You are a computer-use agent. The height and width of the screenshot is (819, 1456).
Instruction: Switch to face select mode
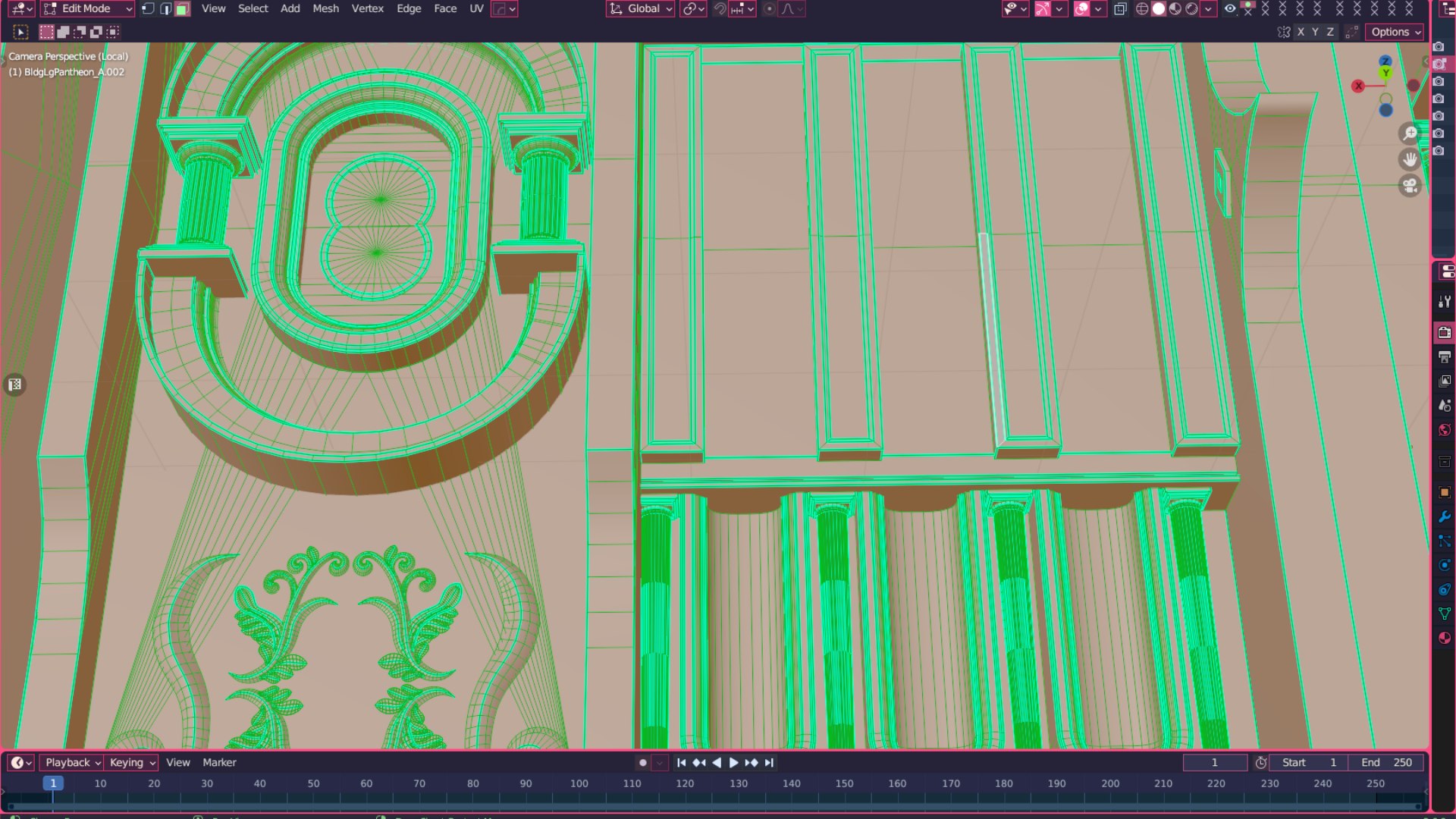(182, 9)
